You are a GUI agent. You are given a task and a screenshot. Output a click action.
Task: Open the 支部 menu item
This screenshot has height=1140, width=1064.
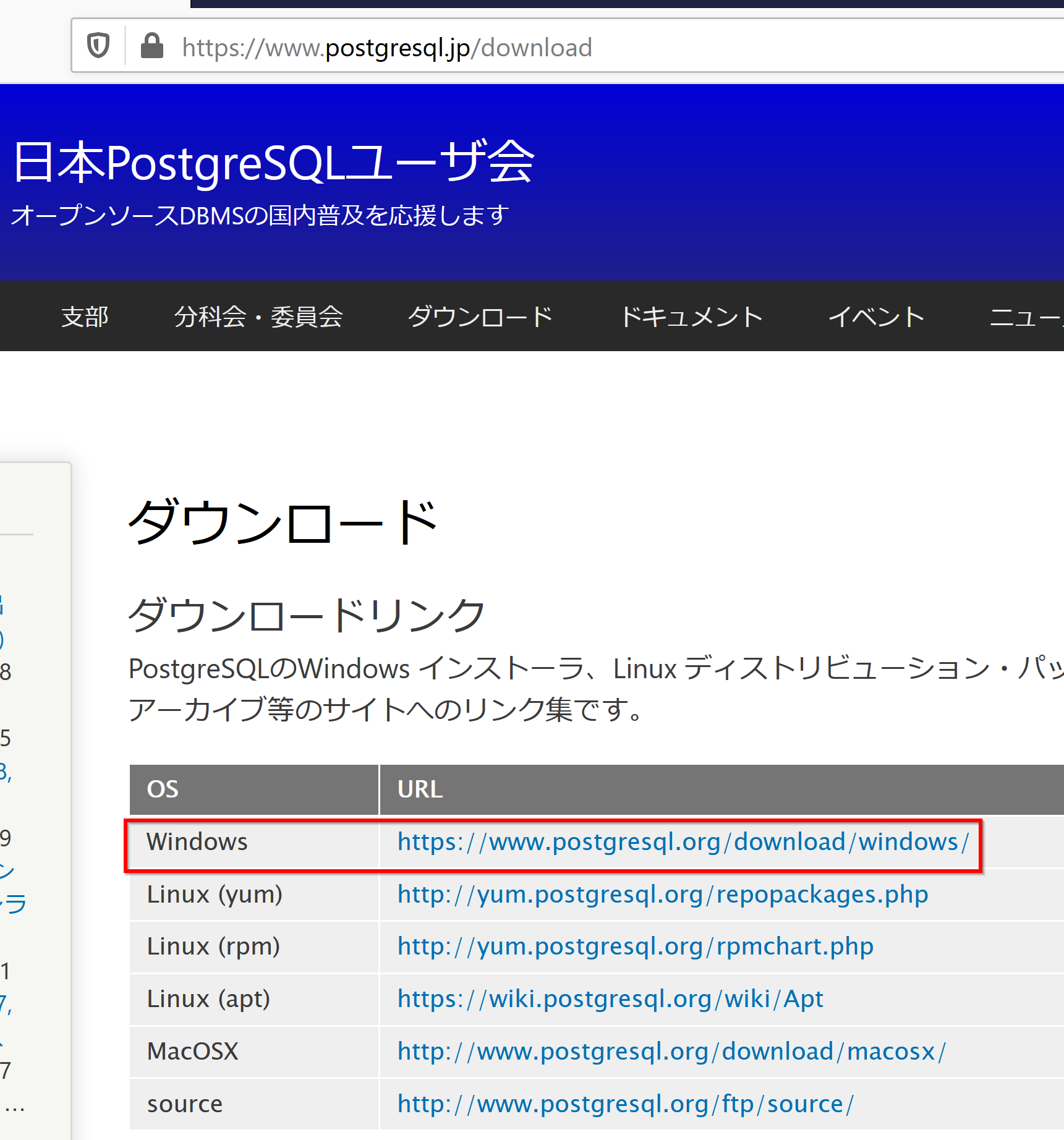pyautogui.click(x=85, y=317)
